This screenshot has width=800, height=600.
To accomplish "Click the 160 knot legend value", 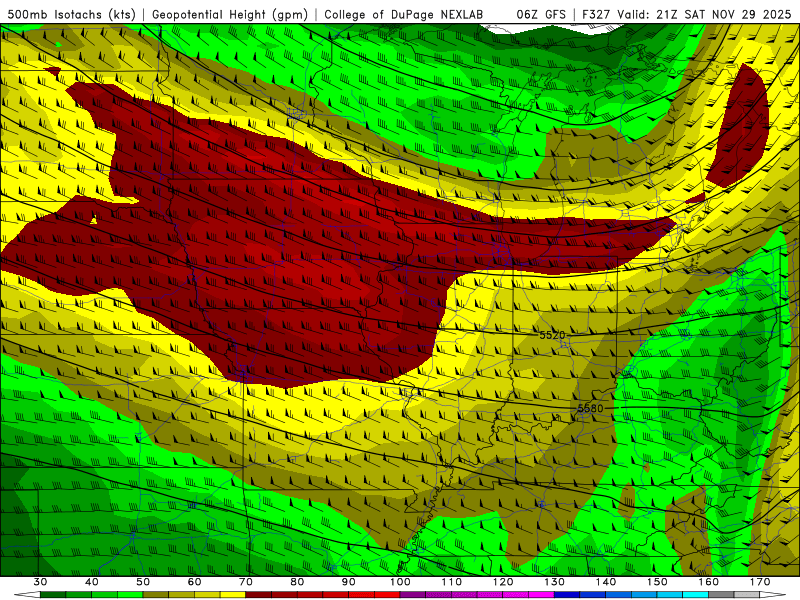I will pos(709,582).
